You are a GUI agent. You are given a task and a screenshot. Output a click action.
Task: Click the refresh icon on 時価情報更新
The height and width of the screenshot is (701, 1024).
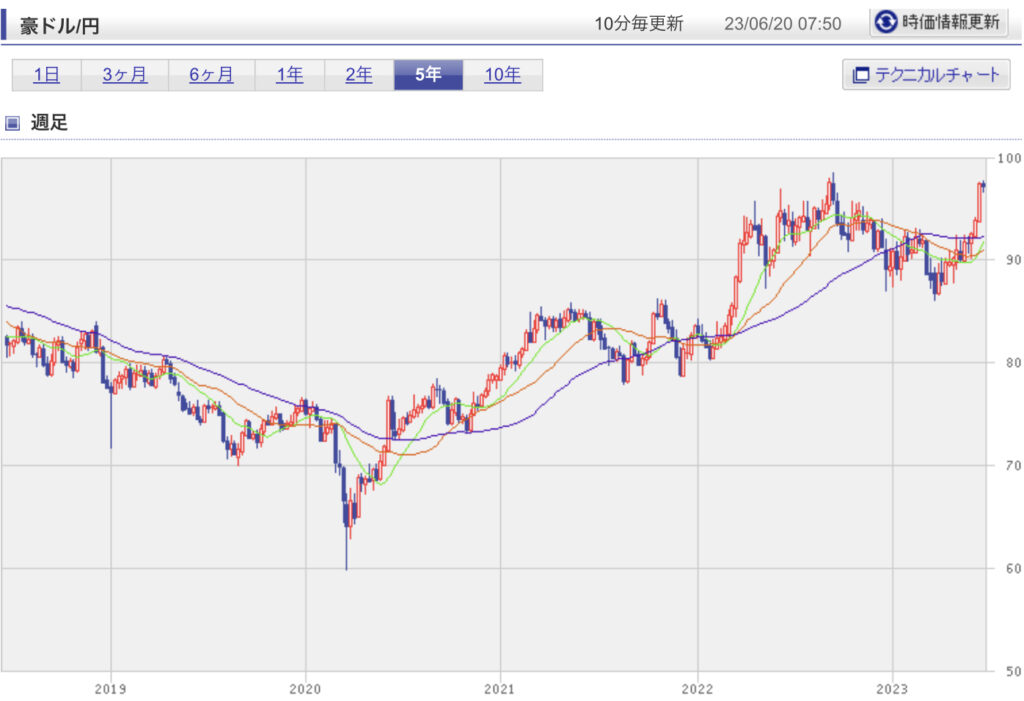tap(886, 23)
